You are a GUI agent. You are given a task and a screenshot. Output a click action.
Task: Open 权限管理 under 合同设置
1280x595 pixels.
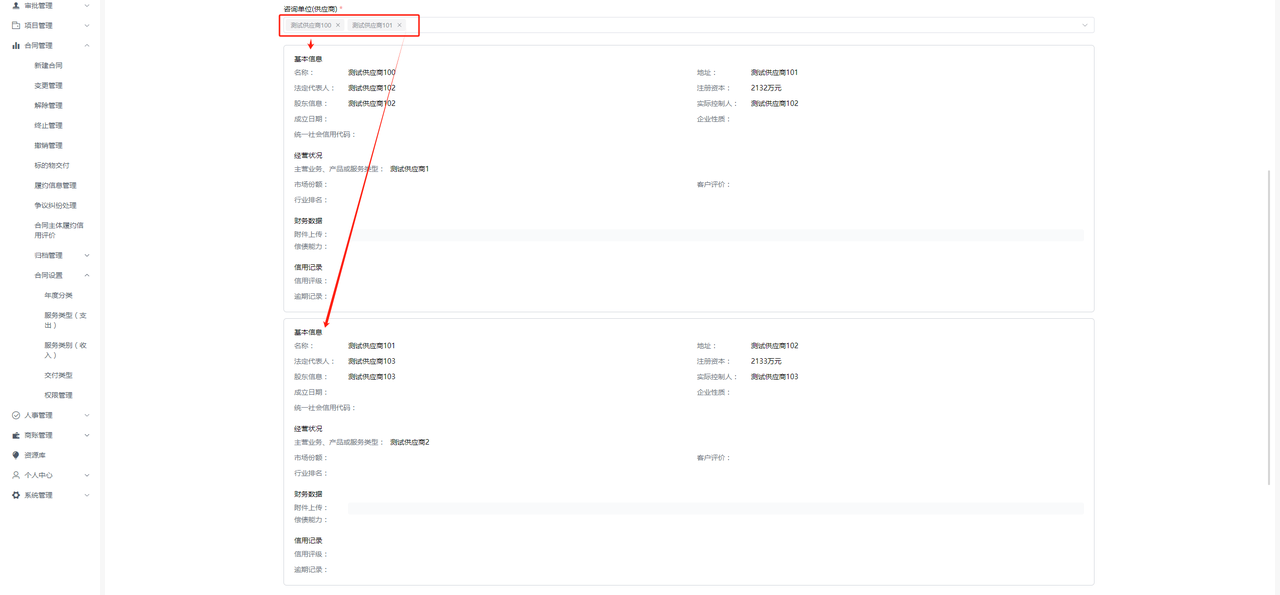(58, 395)
